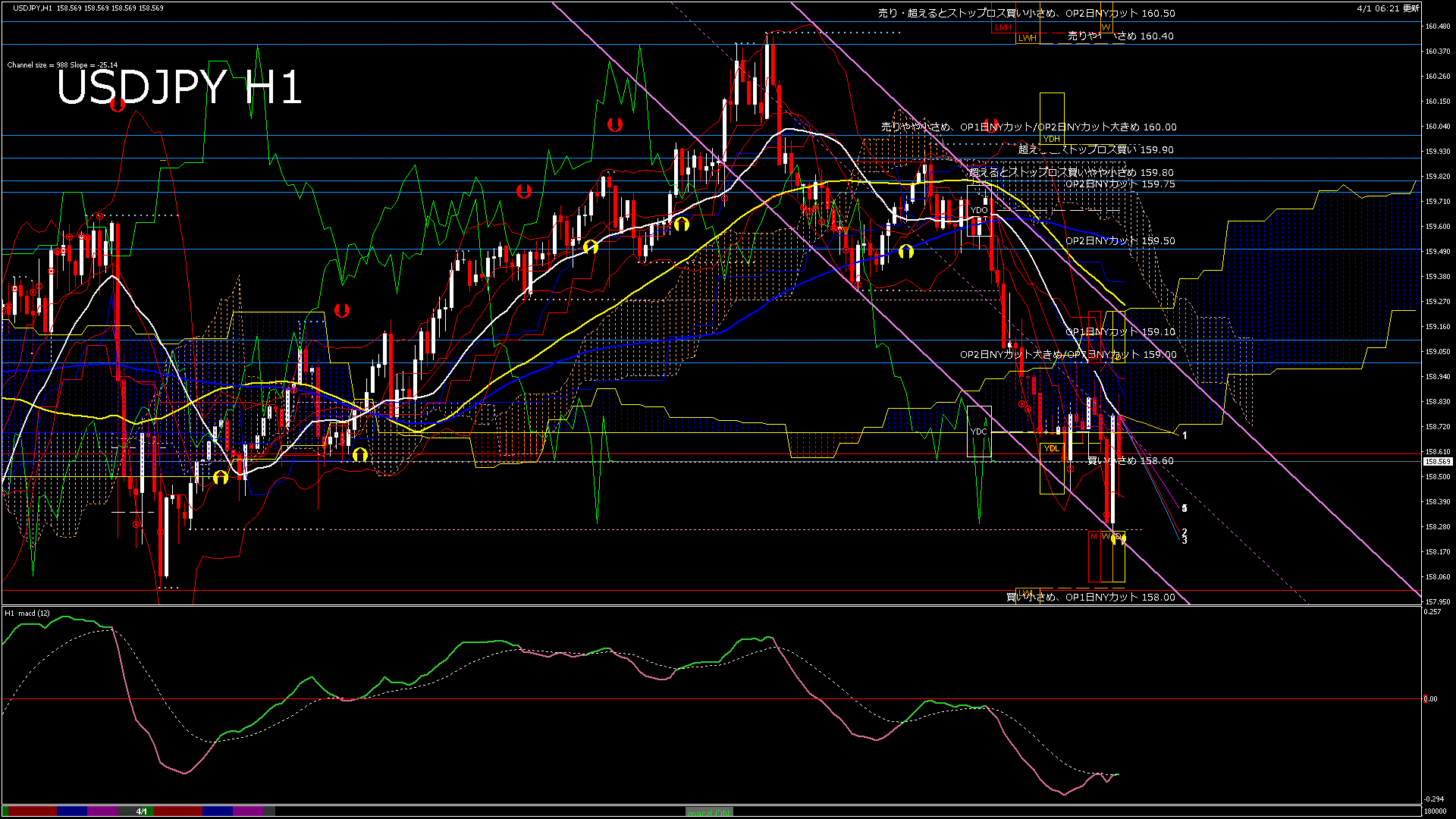
Task: Click the red M pivot box label
Action: [1094, 536]
